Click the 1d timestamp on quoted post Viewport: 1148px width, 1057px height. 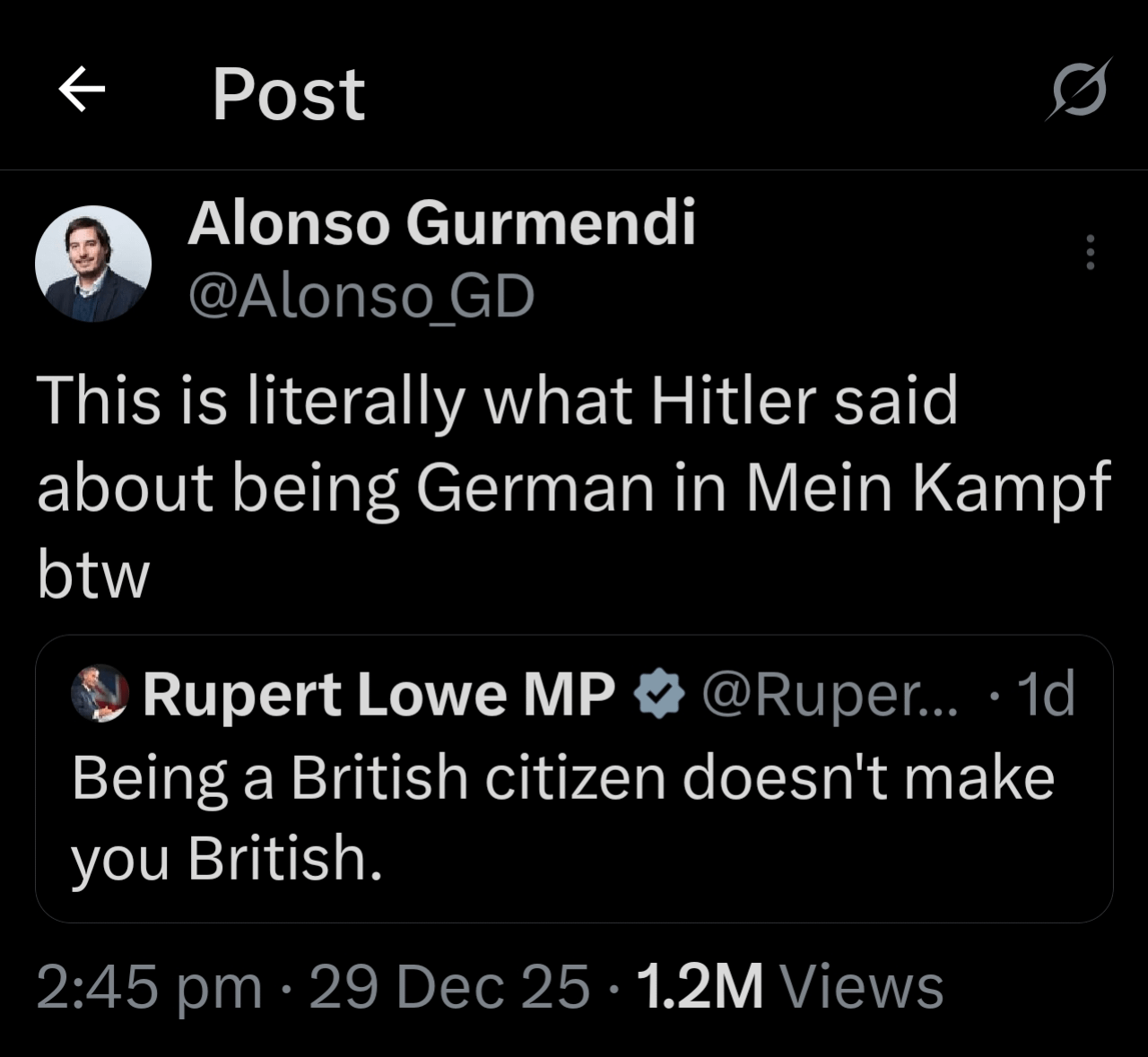pyautogui.click(x=1047, y=695)
